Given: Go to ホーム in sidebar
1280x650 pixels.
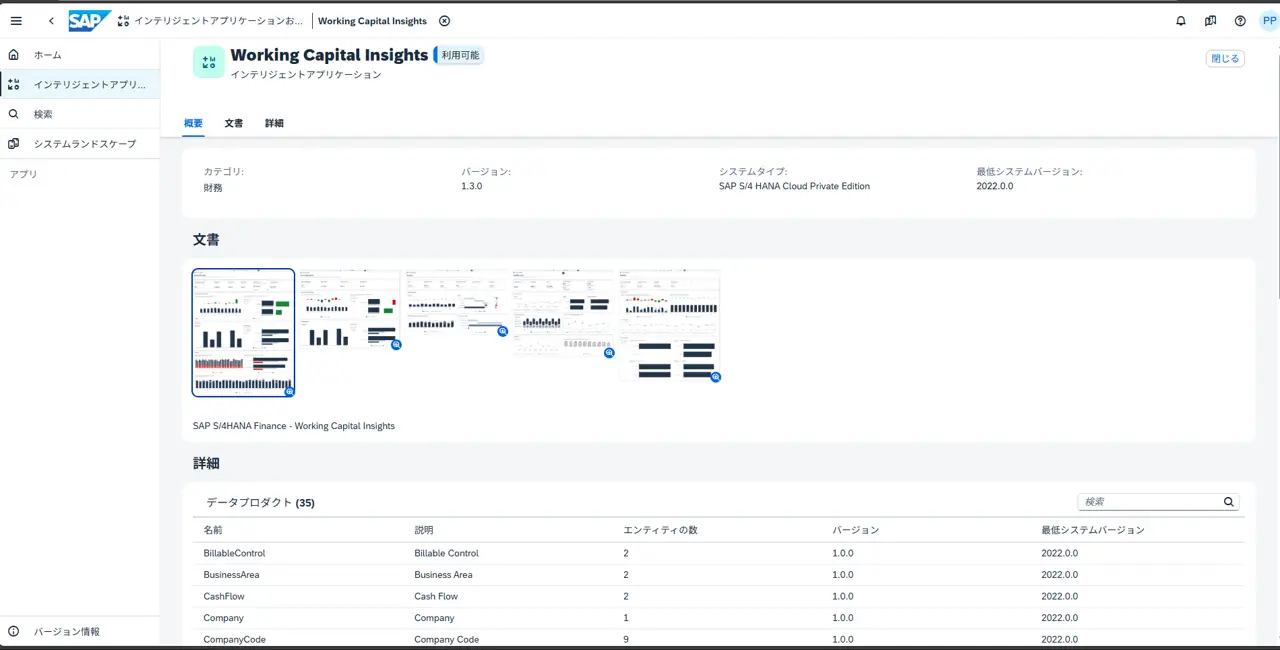Looking at the screenshot, I should (x=48, y=55).
